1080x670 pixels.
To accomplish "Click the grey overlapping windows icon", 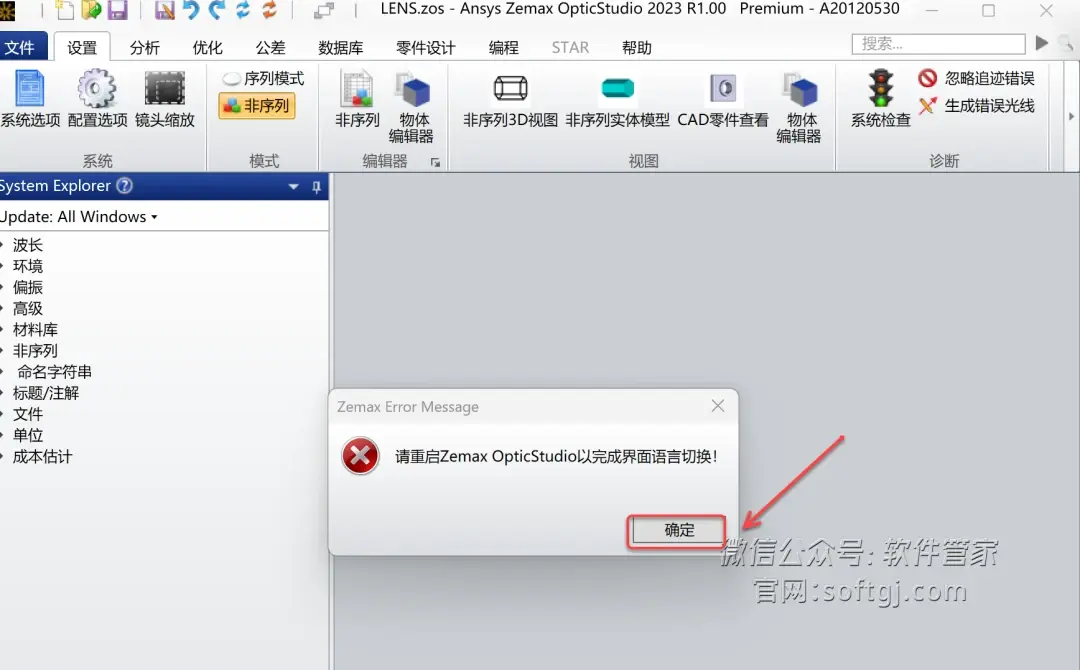I will click(324, 10).
